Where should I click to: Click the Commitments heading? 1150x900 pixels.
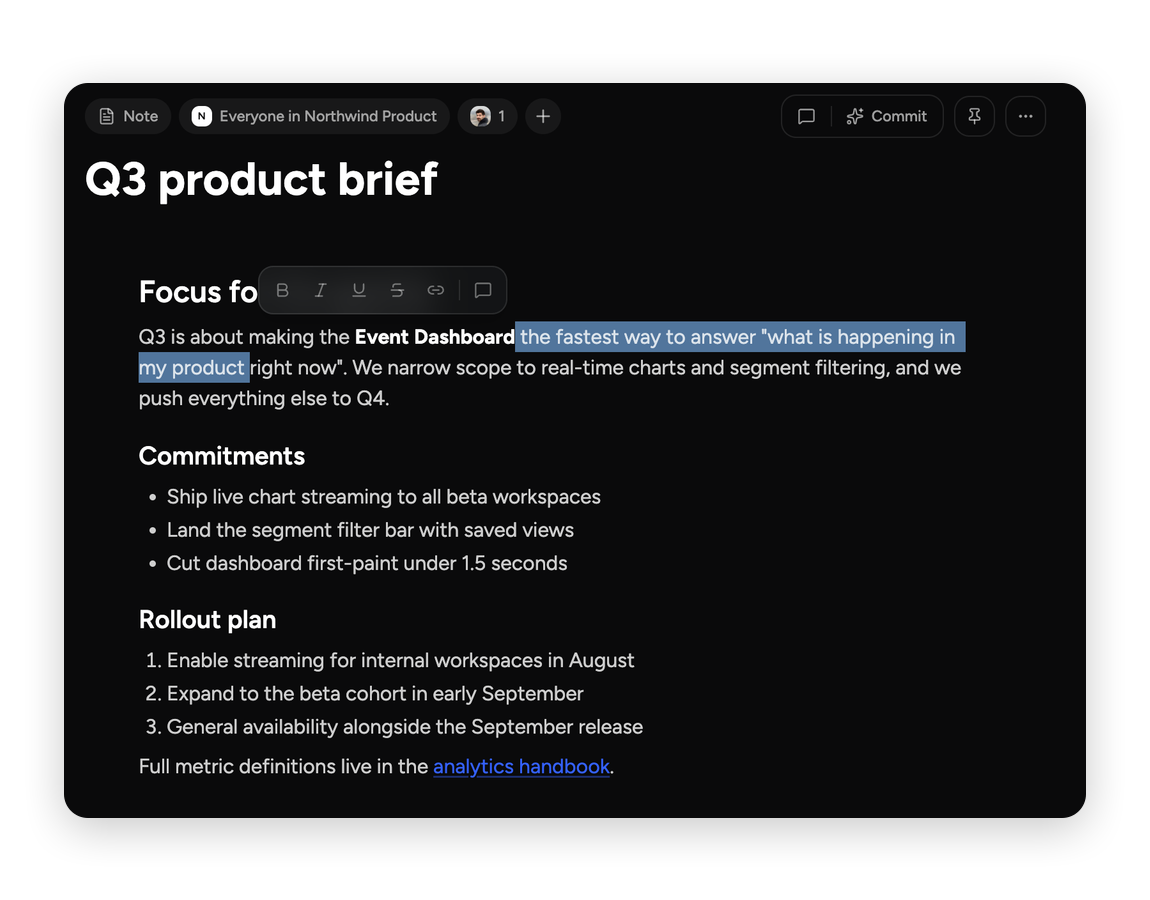[x=221, y=456]
